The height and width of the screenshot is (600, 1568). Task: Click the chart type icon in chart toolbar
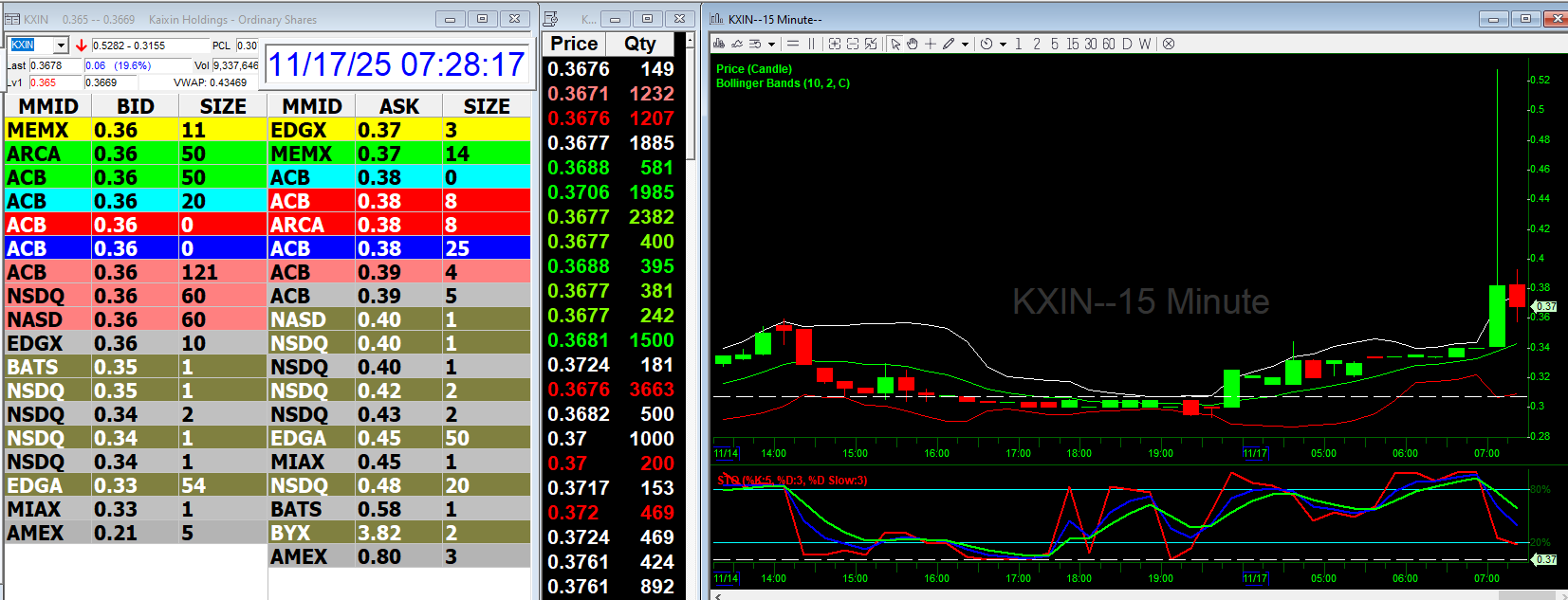(719, 44)
